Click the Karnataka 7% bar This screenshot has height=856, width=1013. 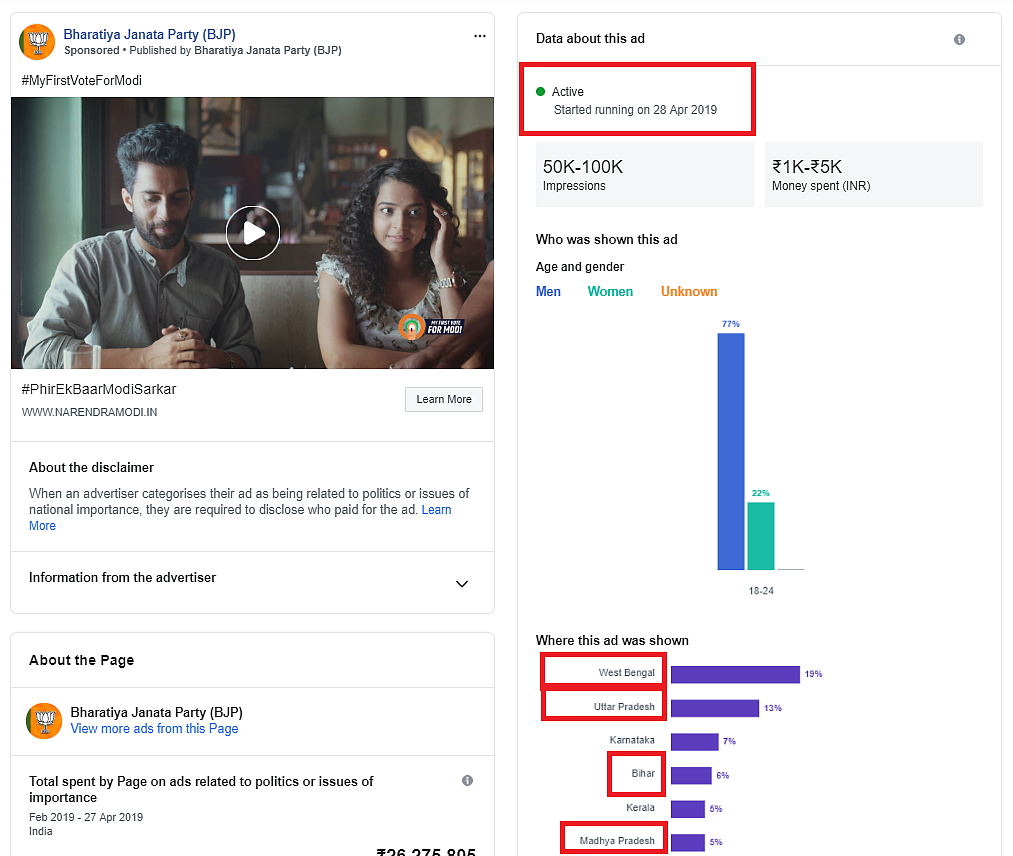pyautogui.click(x=694, y=742)
